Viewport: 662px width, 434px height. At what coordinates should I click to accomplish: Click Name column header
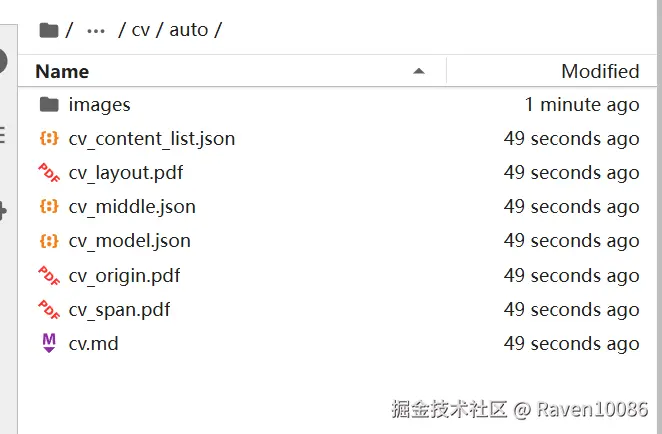(x=62, y=71)
